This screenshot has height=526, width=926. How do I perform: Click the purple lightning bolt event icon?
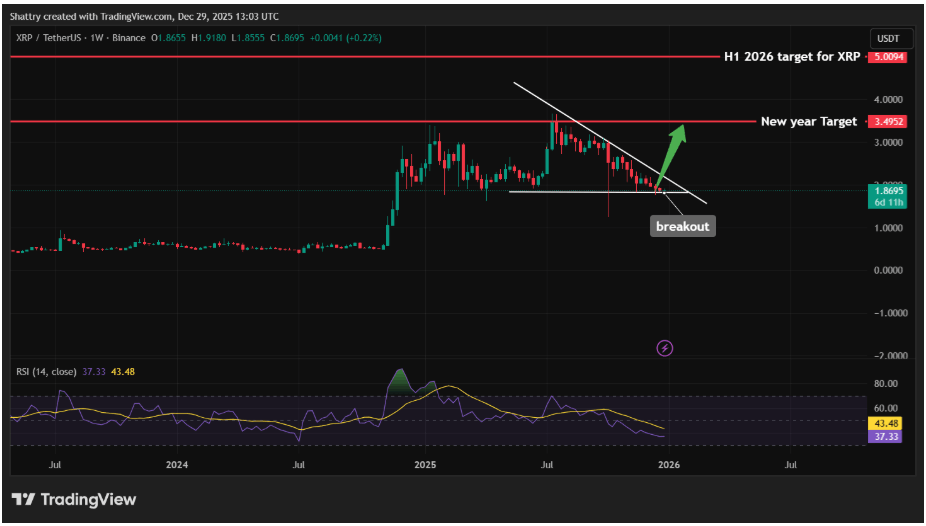coord(665,348)
